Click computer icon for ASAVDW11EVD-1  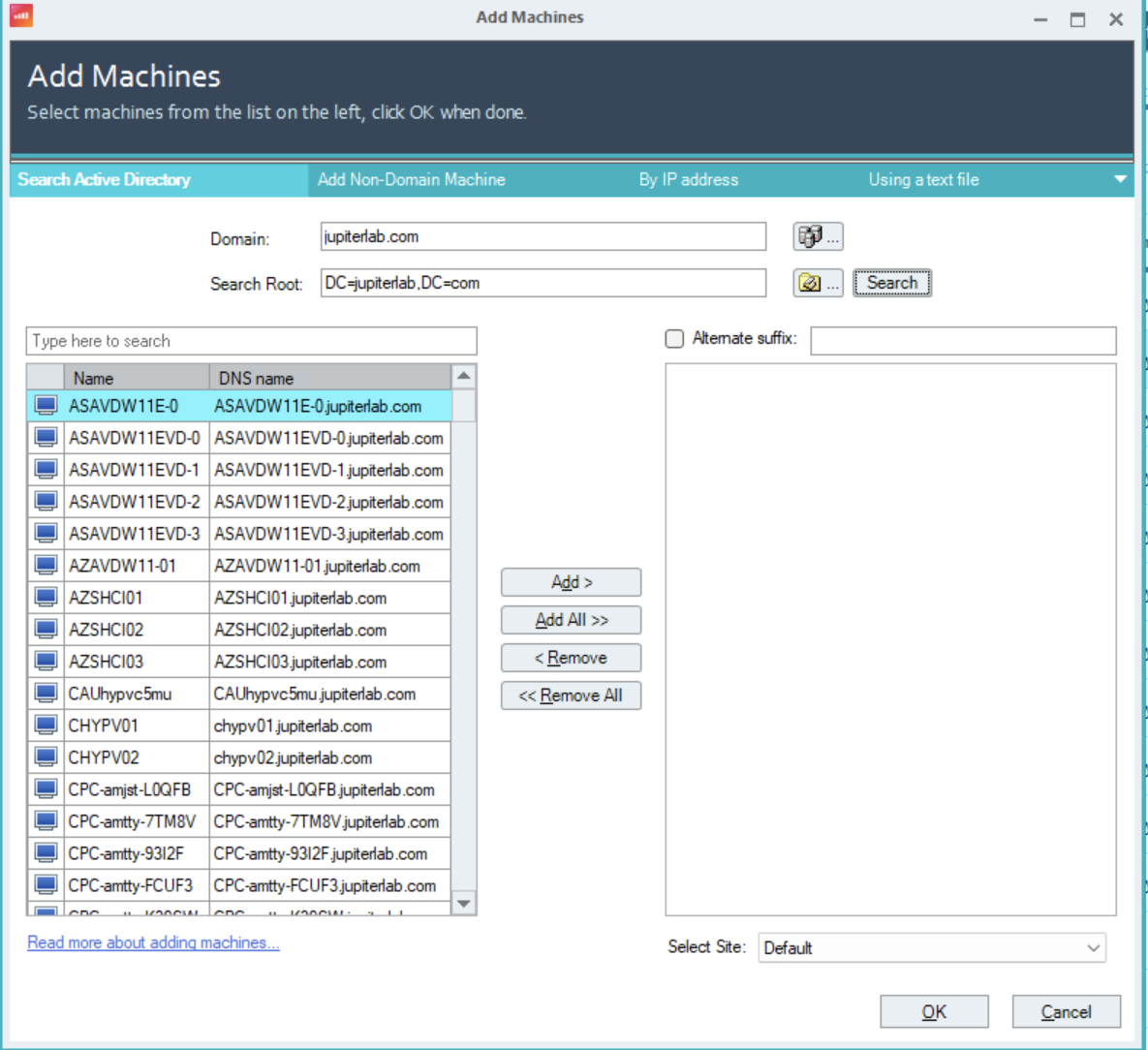[x=47, y=470]
